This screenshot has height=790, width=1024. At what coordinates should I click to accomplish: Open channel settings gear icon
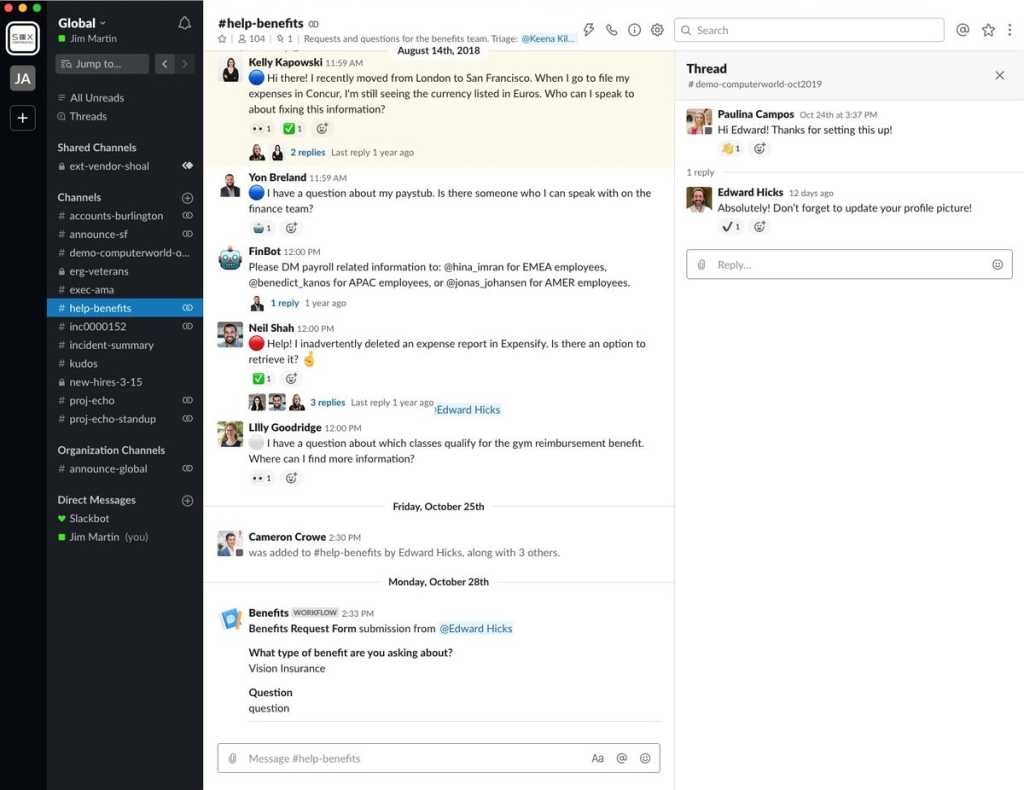tap(657, 30)
